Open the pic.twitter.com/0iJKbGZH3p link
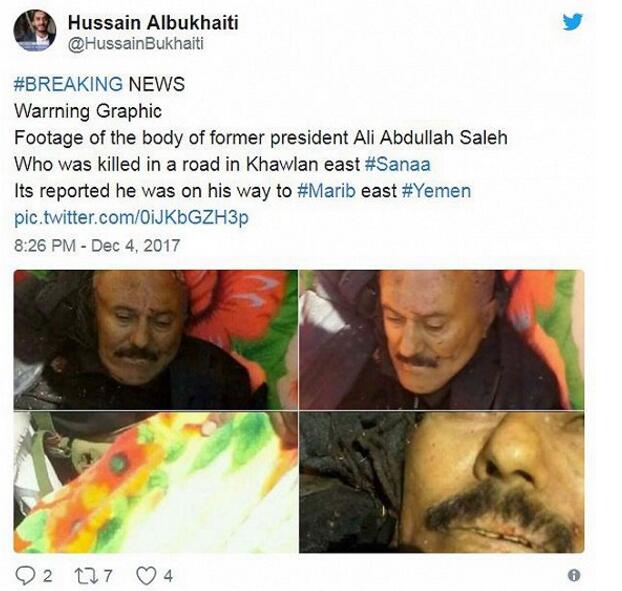 coord(131,218)
